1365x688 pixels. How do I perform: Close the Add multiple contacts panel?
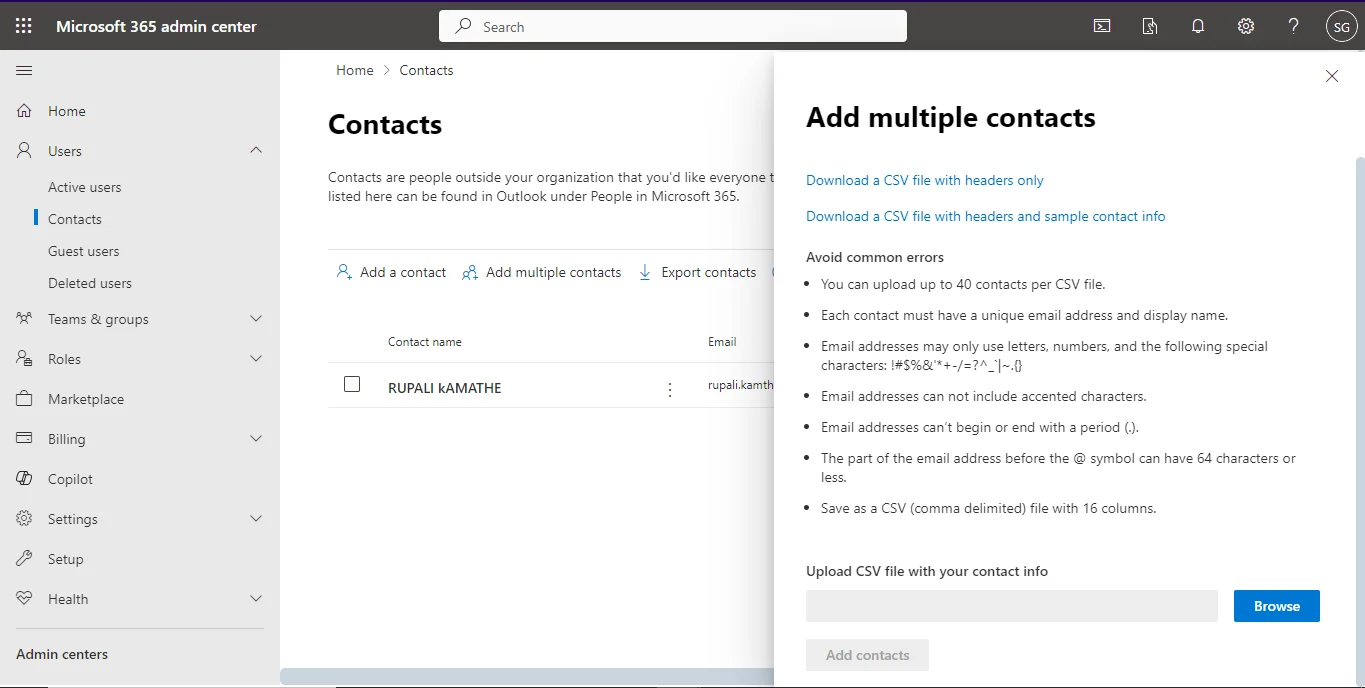click(1332, 76)
